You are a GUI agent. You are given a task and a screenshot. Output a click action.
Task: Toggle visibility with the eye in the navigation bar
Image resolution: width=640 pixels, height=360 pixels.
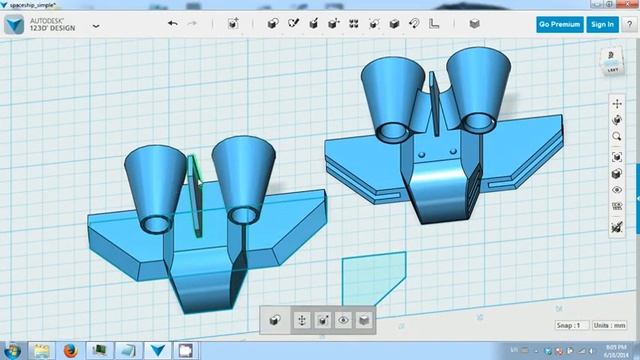[x=617, y=190]
